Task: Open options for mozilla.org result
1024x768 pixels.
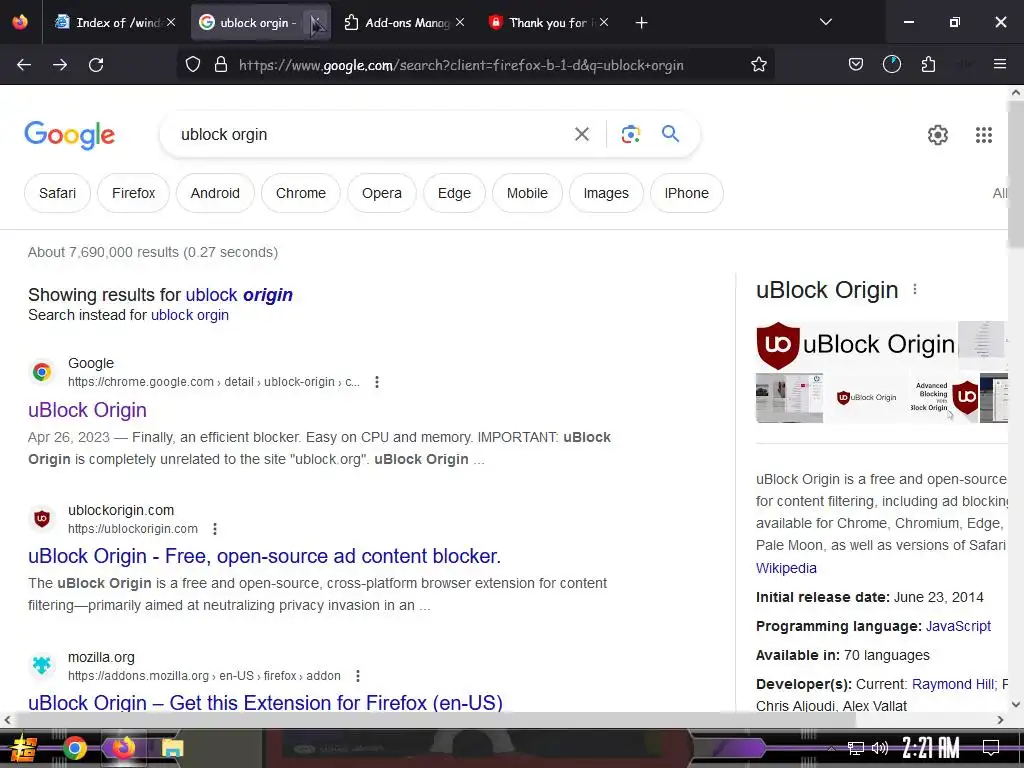Action: [358, 676]
